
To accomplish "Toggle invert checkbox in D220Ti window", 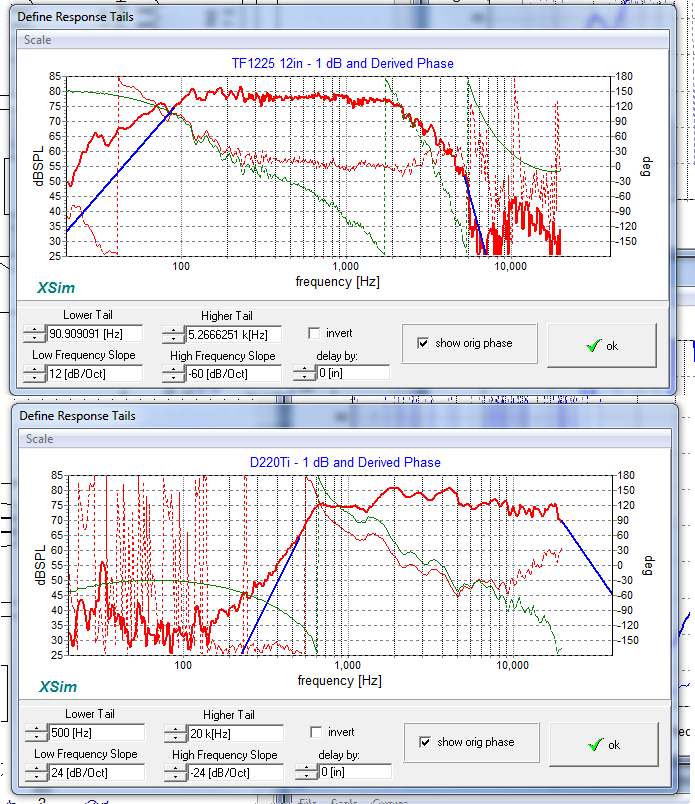I will coord(316,732).
